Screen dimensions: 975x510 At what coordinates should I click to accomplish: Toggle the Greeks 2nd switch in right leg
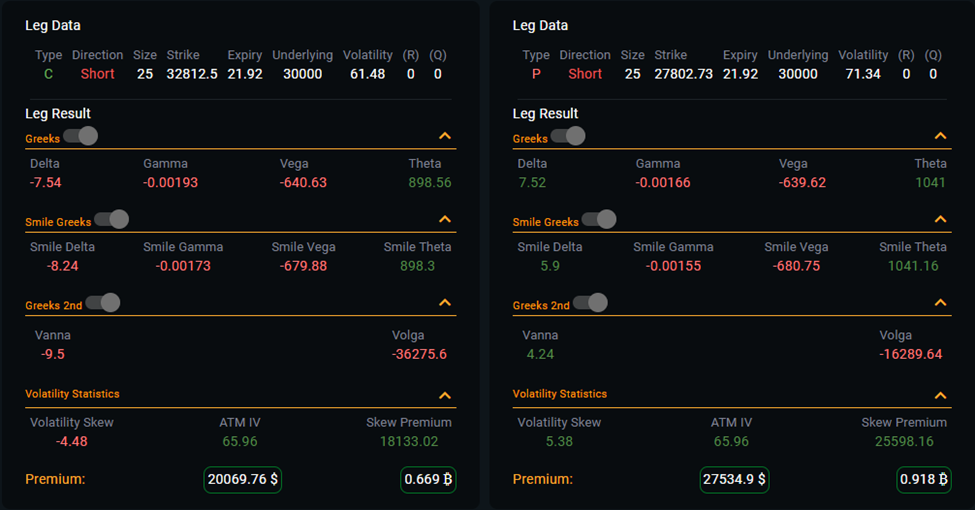pos(590,302)
